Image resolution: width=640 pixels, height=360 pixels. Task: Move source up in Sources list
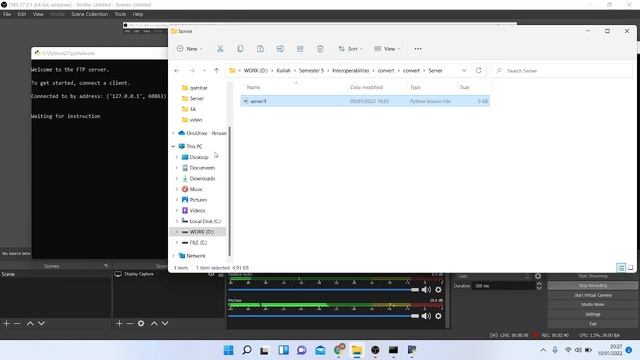point(154,323)
